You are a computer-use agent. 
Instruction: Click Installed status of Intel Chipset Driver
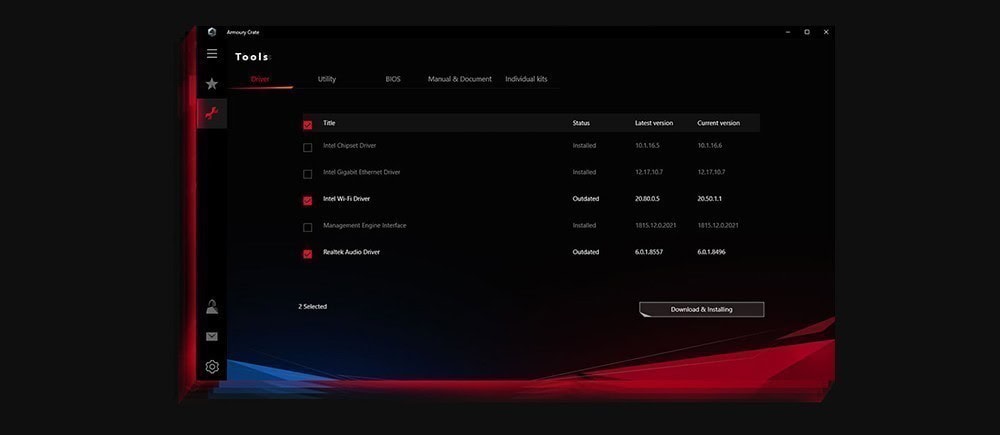[x=584, y=145]
